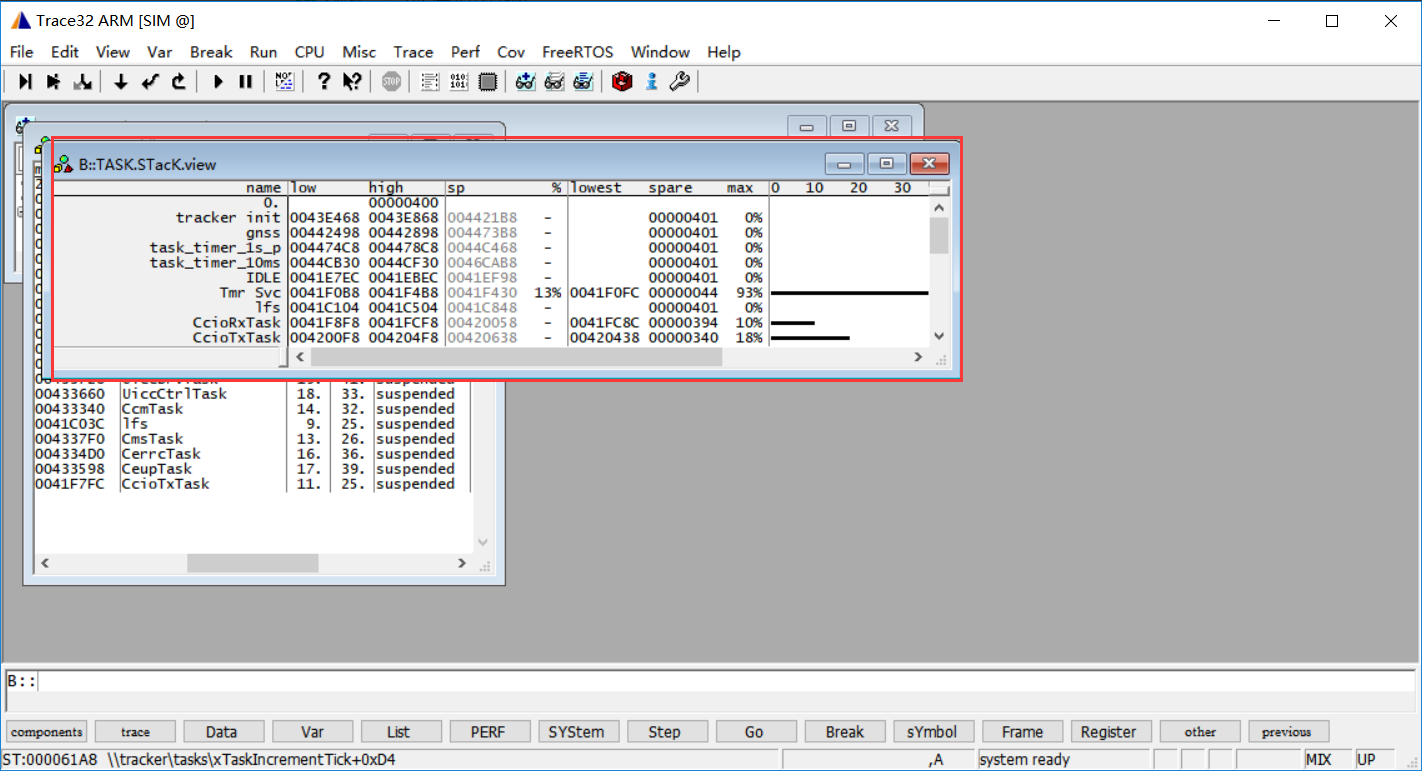Click the previous softkey button
Image resolution: width=1422 pixels, height=771 pixels.
click(x=1286, y=732)
